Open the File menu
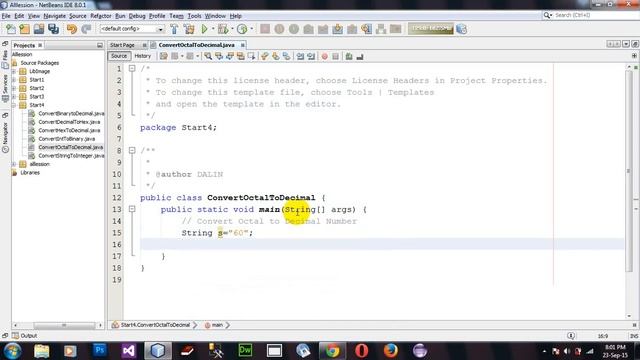Image resolution: width=640 pixels, height=360 pixels. coord(6,16)
